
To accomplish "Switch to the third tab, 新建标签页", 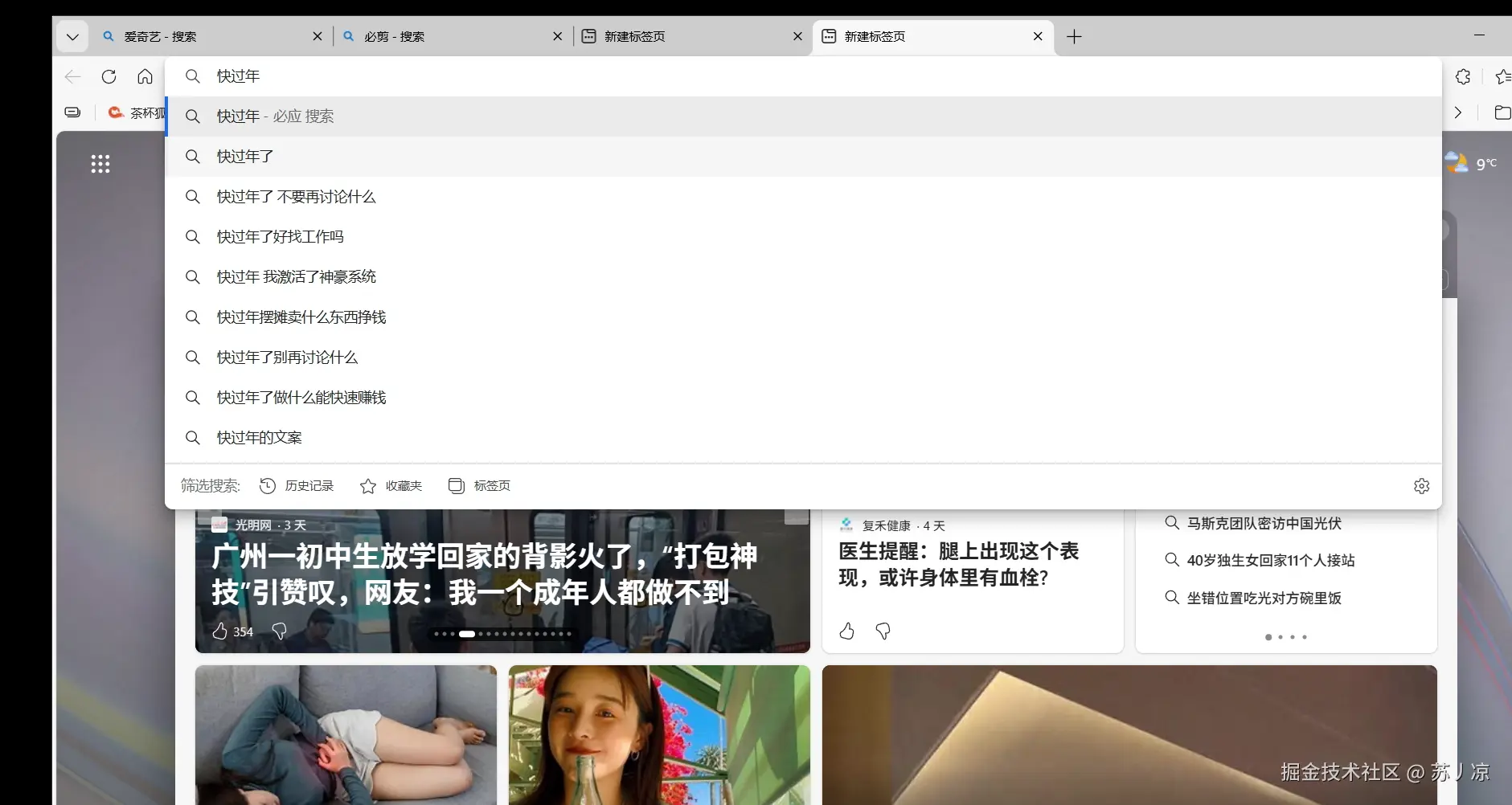I will click(693, 37).
